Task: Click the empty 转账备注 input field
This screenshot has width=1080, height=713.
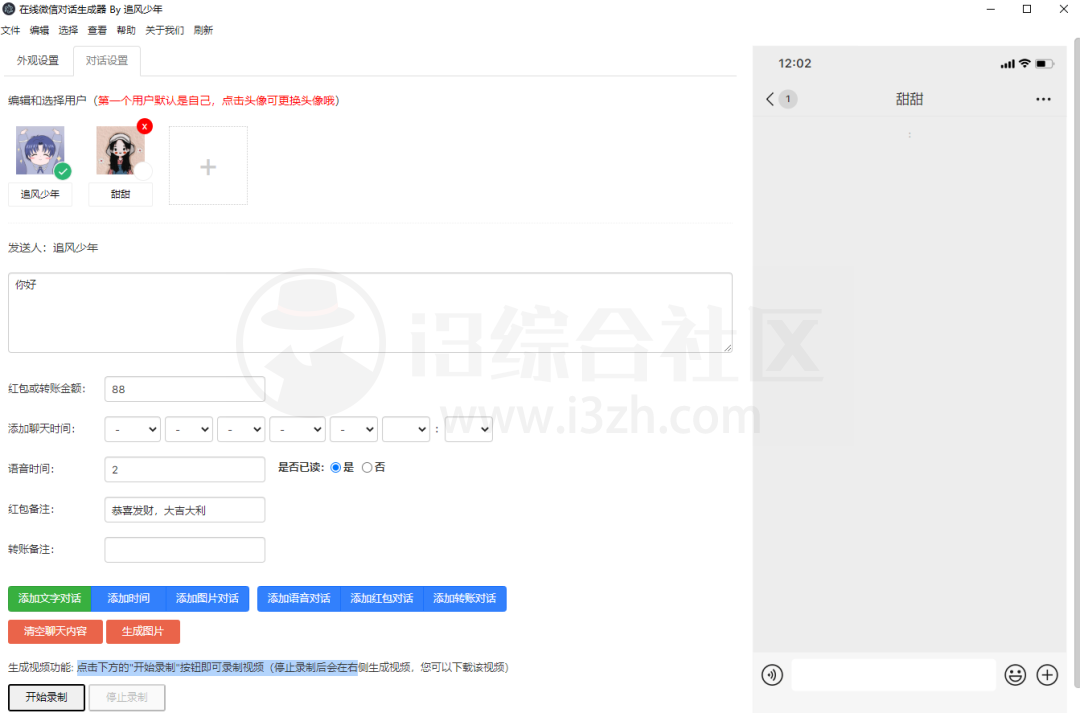Action: pyautogui.click(x=185, y=550)
